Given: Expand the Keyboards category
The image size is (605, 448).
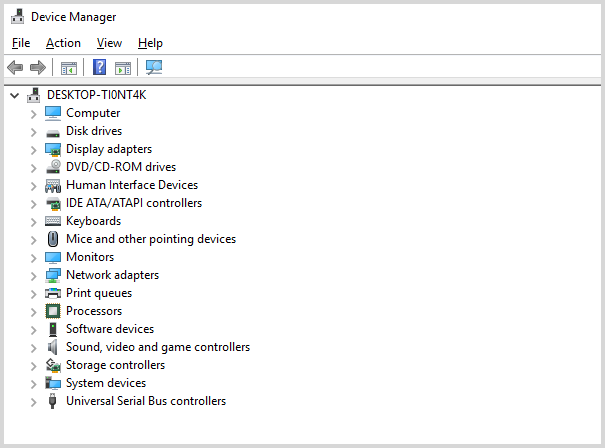Looking at the screenshot, I should point(34,222).
